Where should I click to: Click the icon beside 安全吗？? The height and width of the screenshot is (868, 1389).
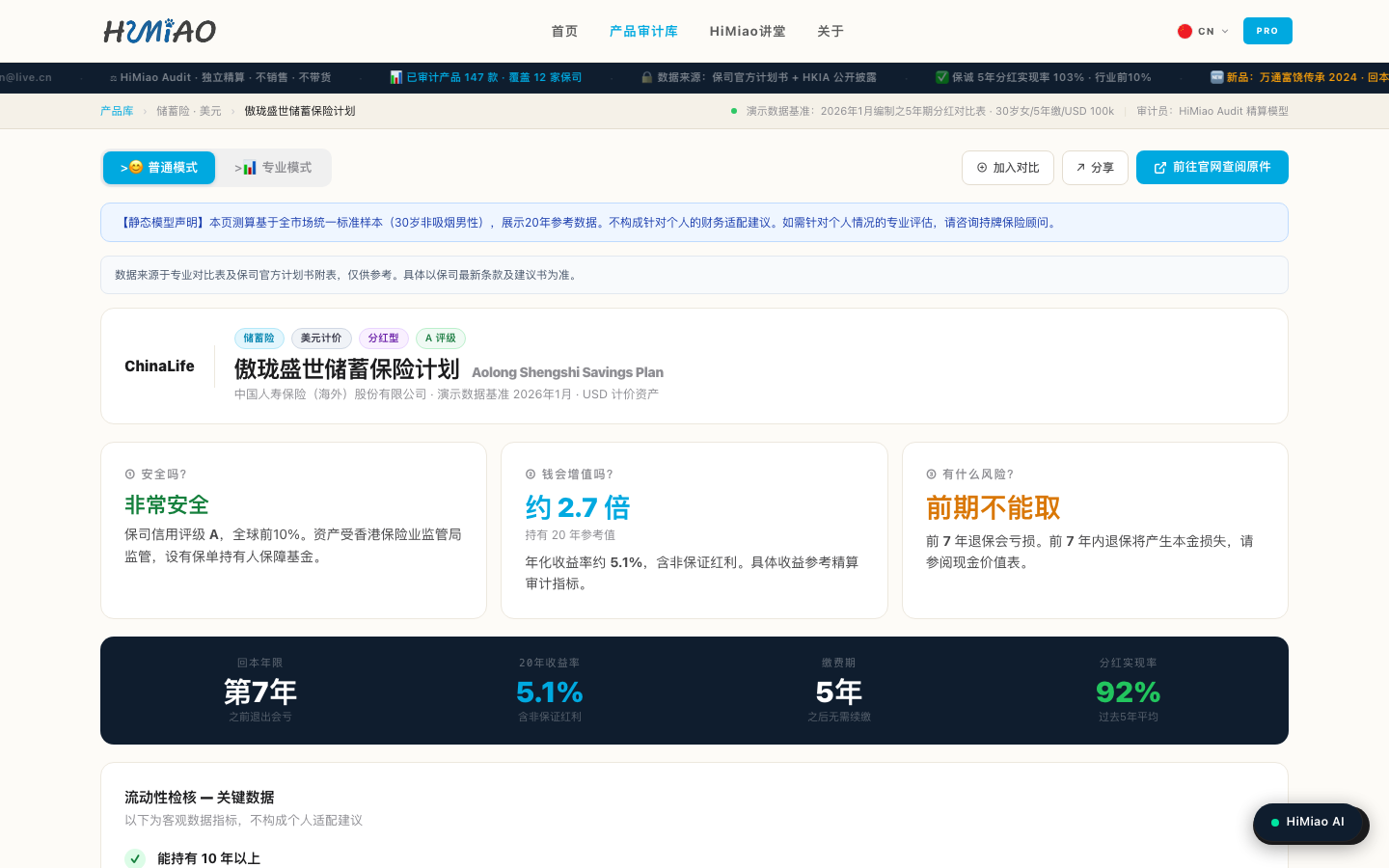pos(130,475)
